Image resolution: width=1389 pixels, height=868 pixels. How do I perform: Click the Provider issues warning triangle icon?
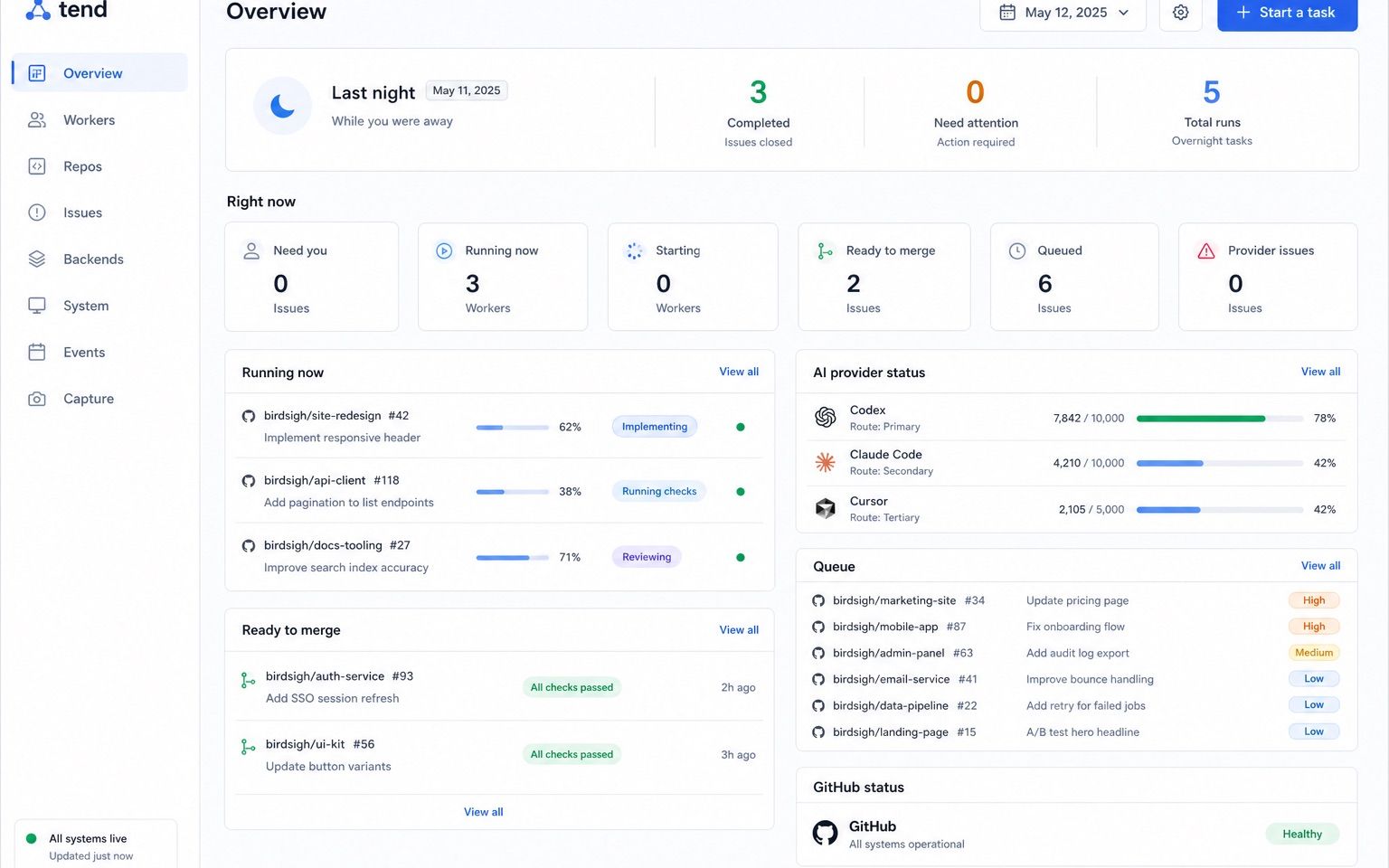(x=1206, y=250)
